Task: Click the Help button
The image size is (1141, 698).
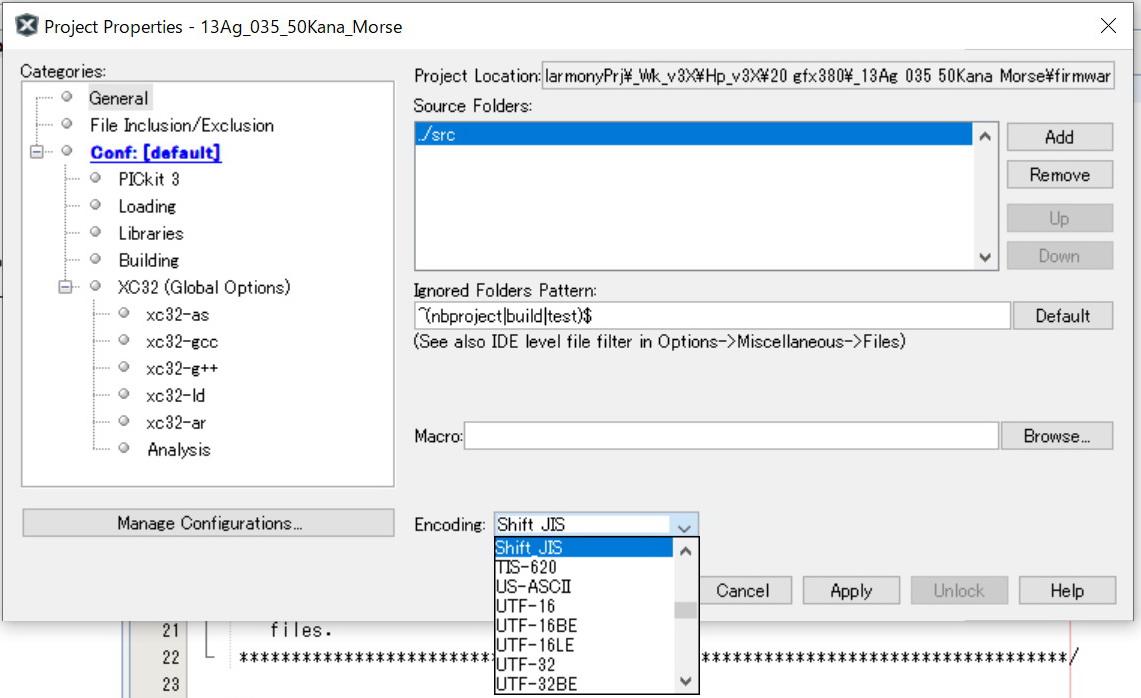Action: [1067, 590]
